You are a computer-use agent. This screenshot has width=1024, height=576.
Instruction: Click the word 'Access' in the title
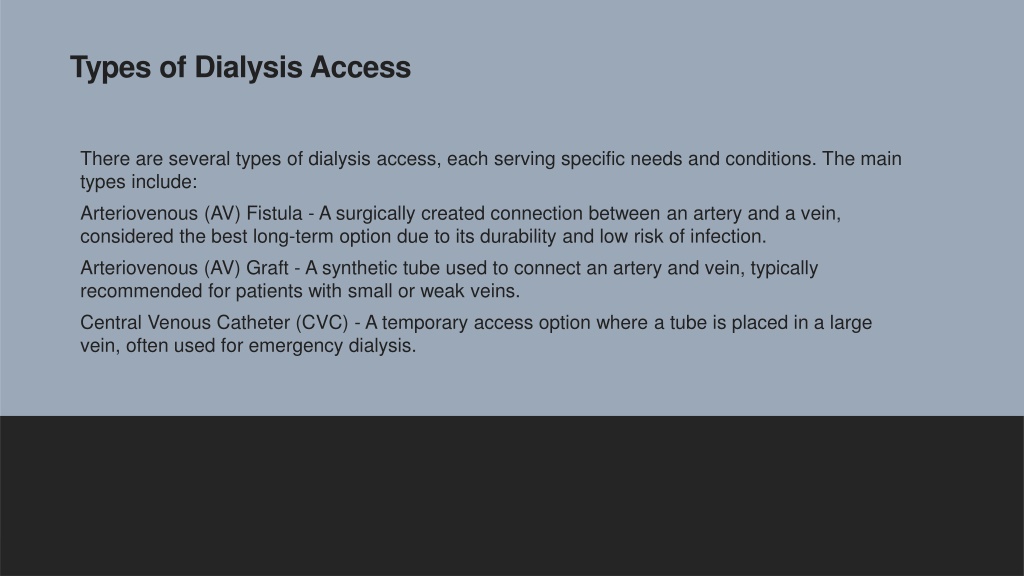360,68
